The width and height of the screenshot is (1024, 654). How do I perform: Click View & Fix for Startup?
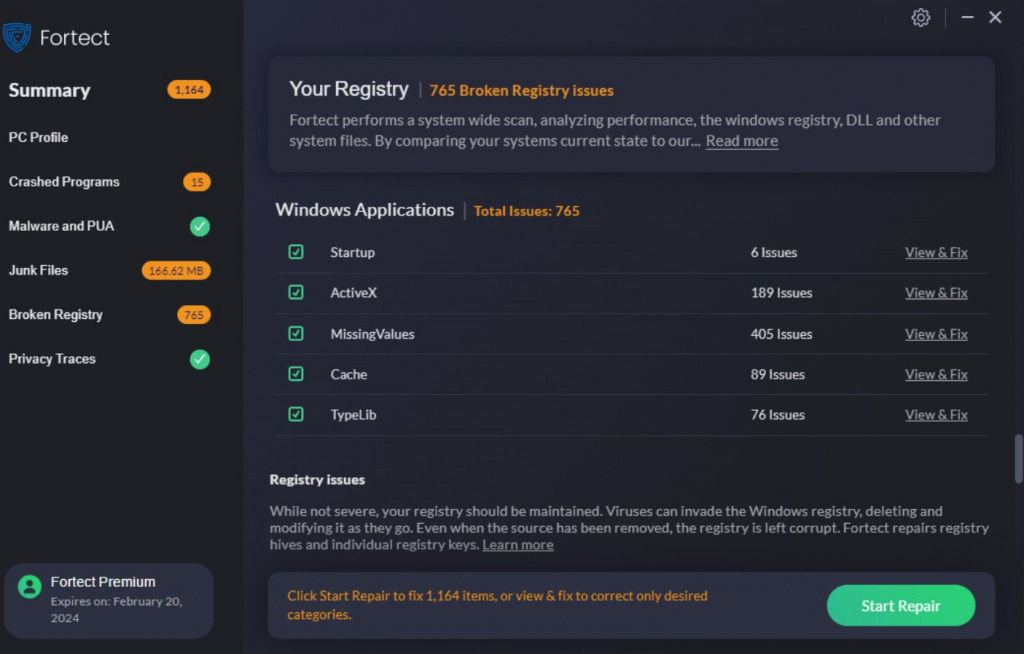point(936,252)
